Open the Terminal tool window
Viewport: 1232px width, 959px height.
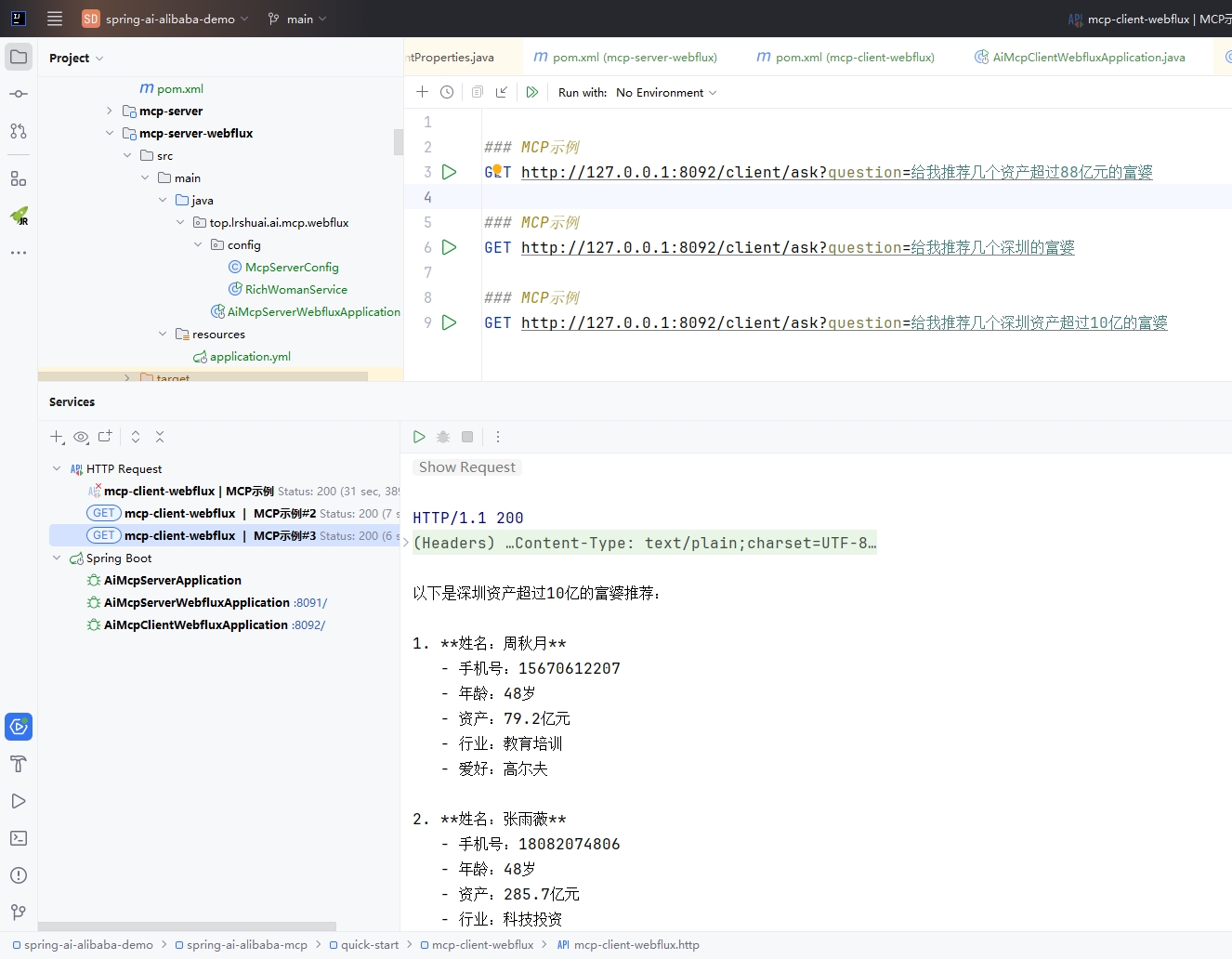click(19, 838)
